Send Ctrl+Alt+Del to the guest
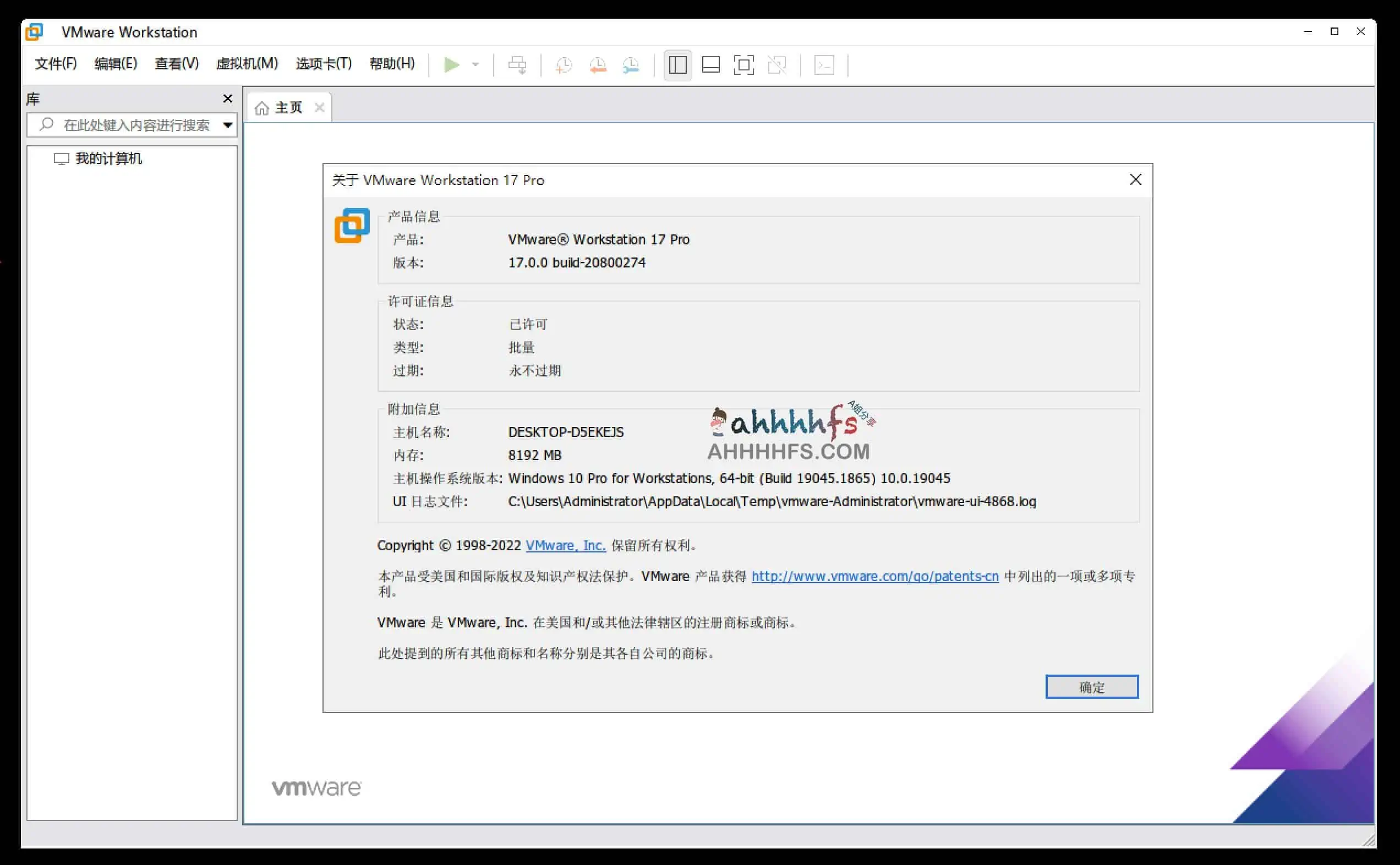 [x=517, y=64]
